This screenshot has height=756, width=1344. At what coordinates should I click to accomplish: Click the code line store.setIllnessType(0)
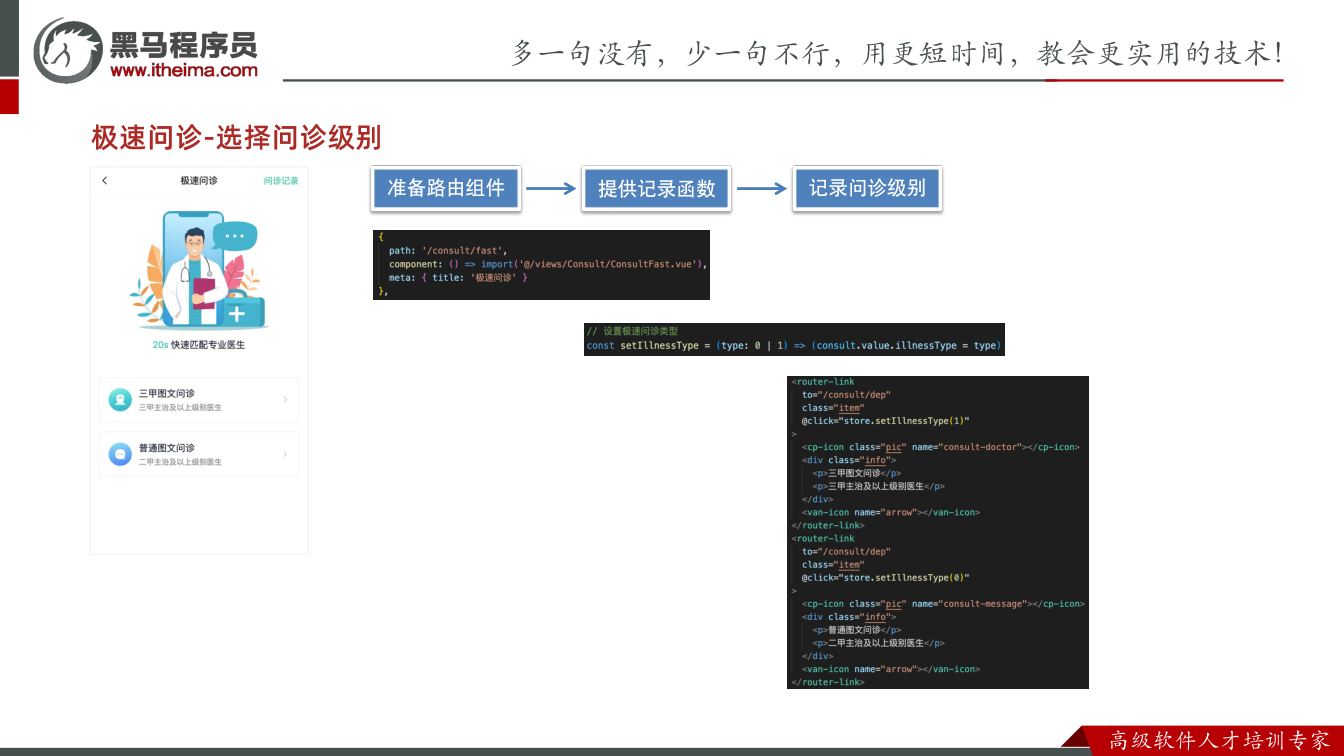tap(886, 578)
